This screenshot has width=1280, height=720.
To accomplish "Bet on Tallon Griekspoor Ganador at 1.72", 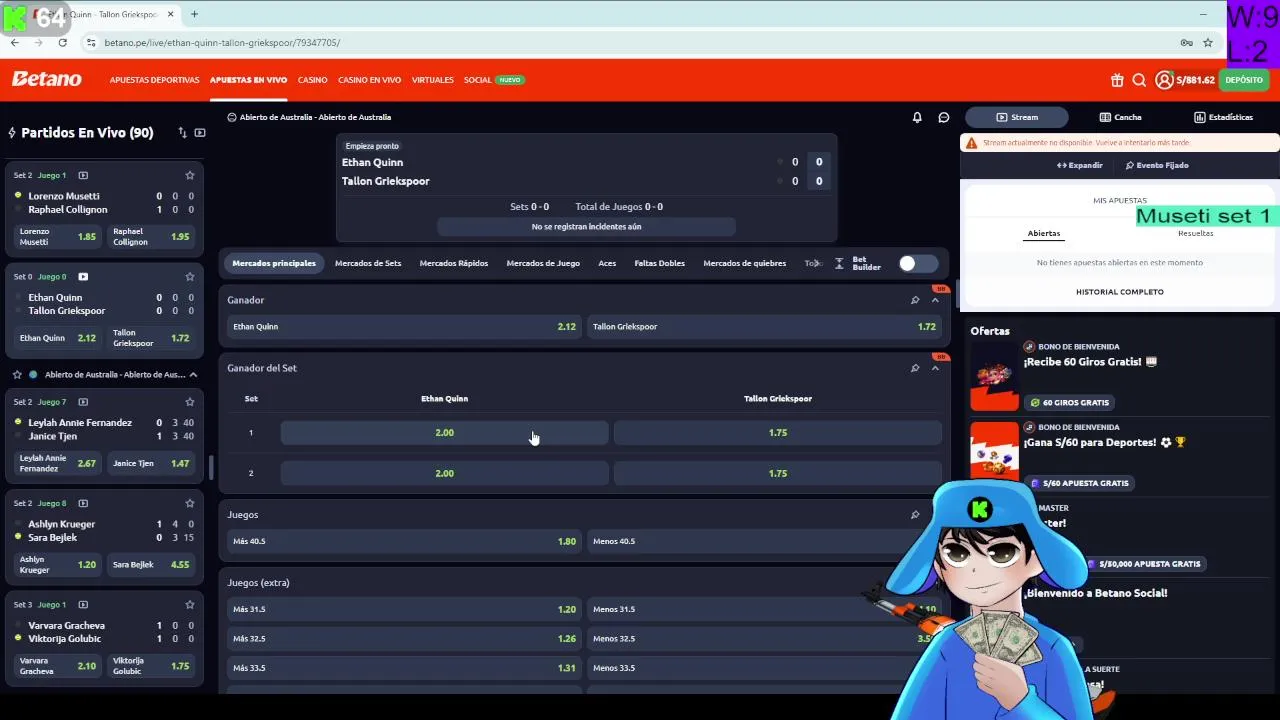I will coord(764,327).
